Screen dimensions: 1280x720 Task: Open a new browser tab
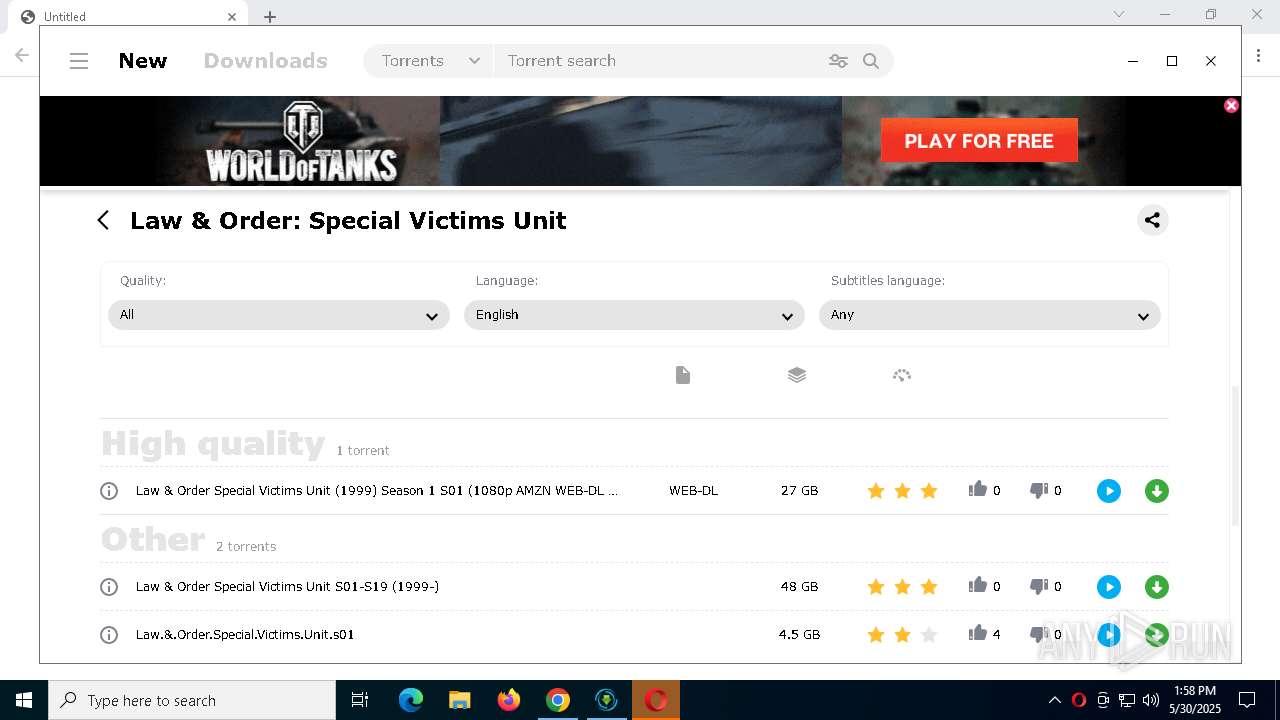[270, 16]
